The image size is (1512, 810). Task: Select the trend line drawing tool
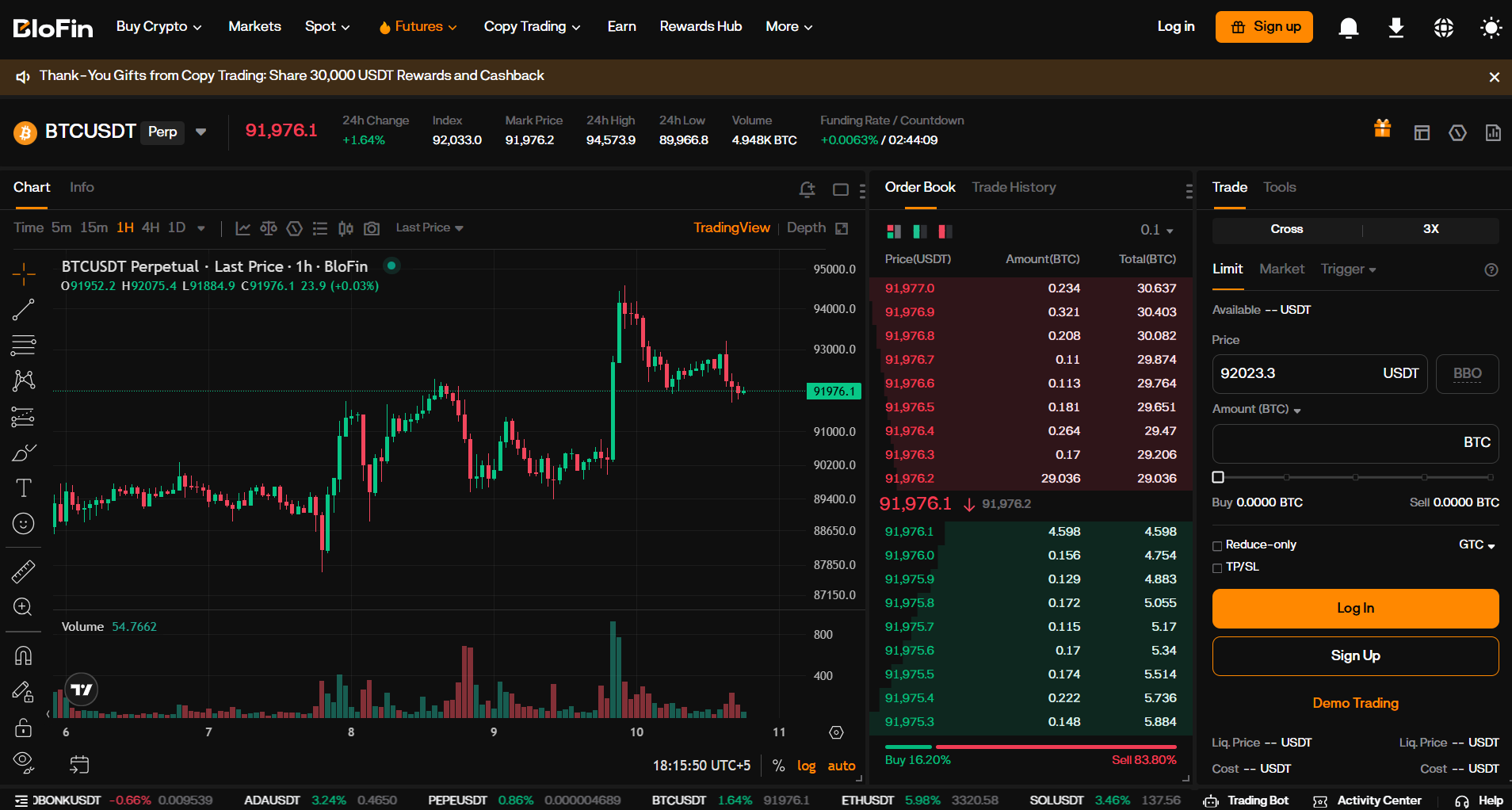coord(24,309)
